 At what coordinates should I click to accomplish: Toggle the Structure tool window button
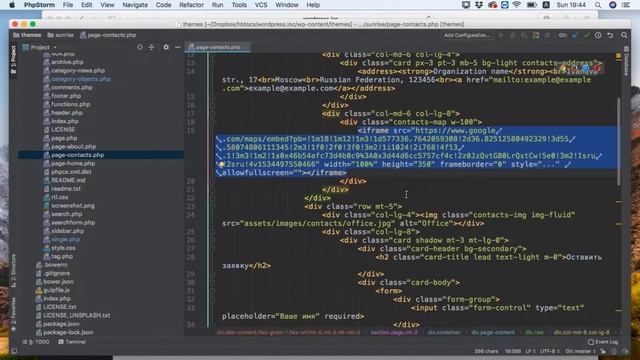[13, 270]
